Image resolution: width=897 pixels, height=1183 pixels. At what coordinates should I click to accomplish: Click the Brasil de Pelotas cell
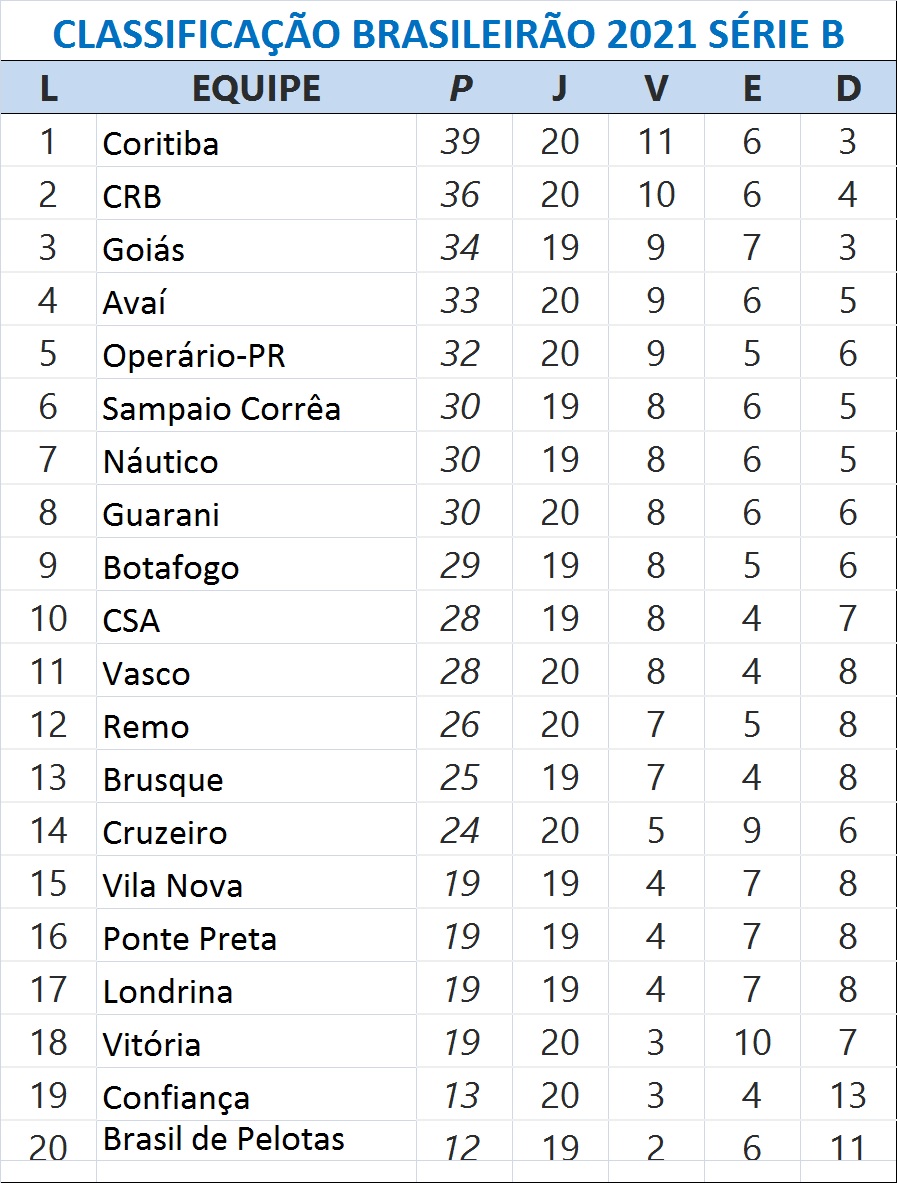(x=224, y=1139)
